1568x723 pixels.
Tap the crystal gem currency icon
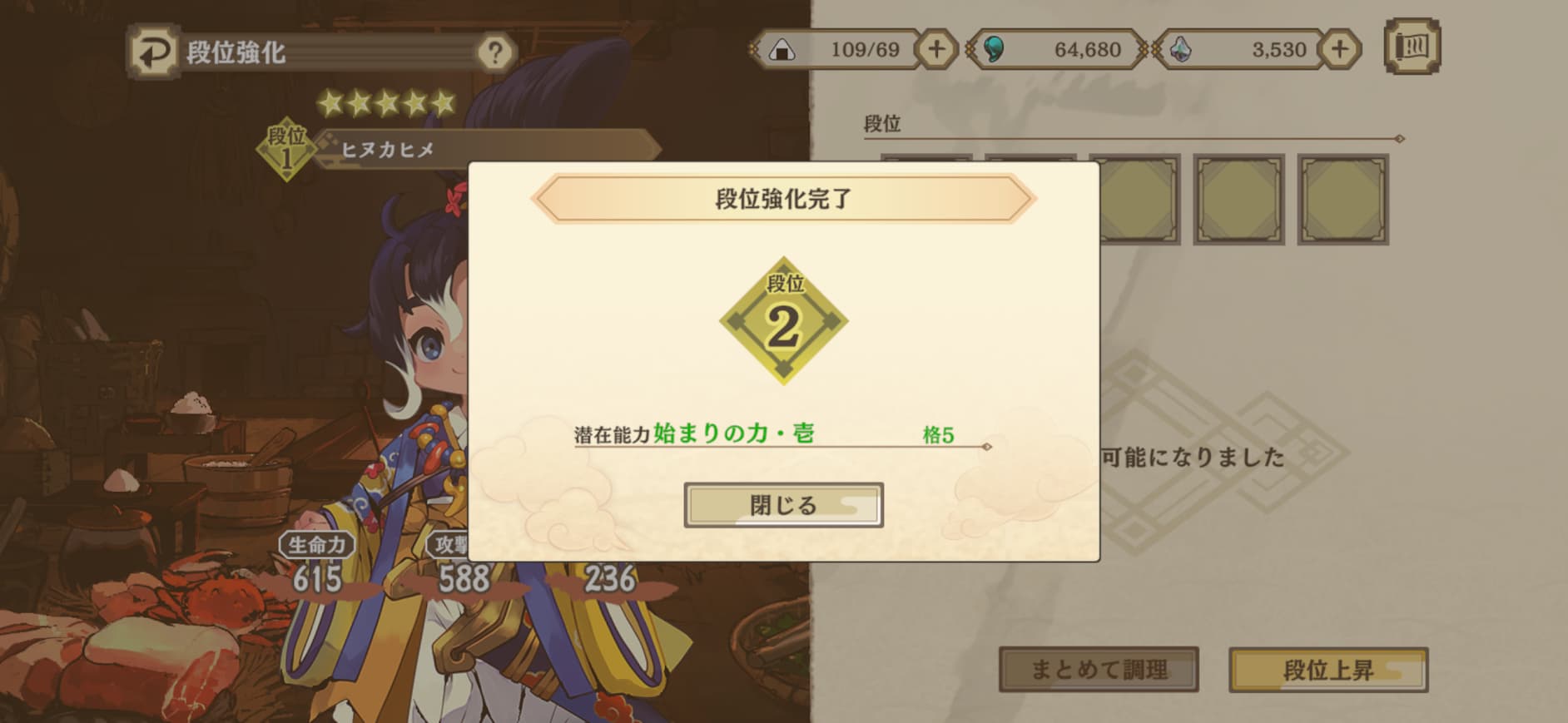[x=1180, y=50]
